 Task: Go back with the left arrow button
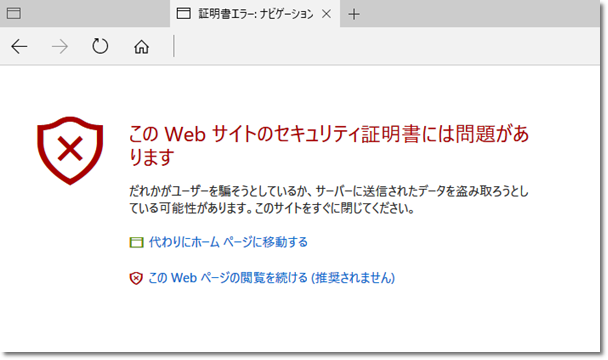pyautogui.click(x=19, y=47)
